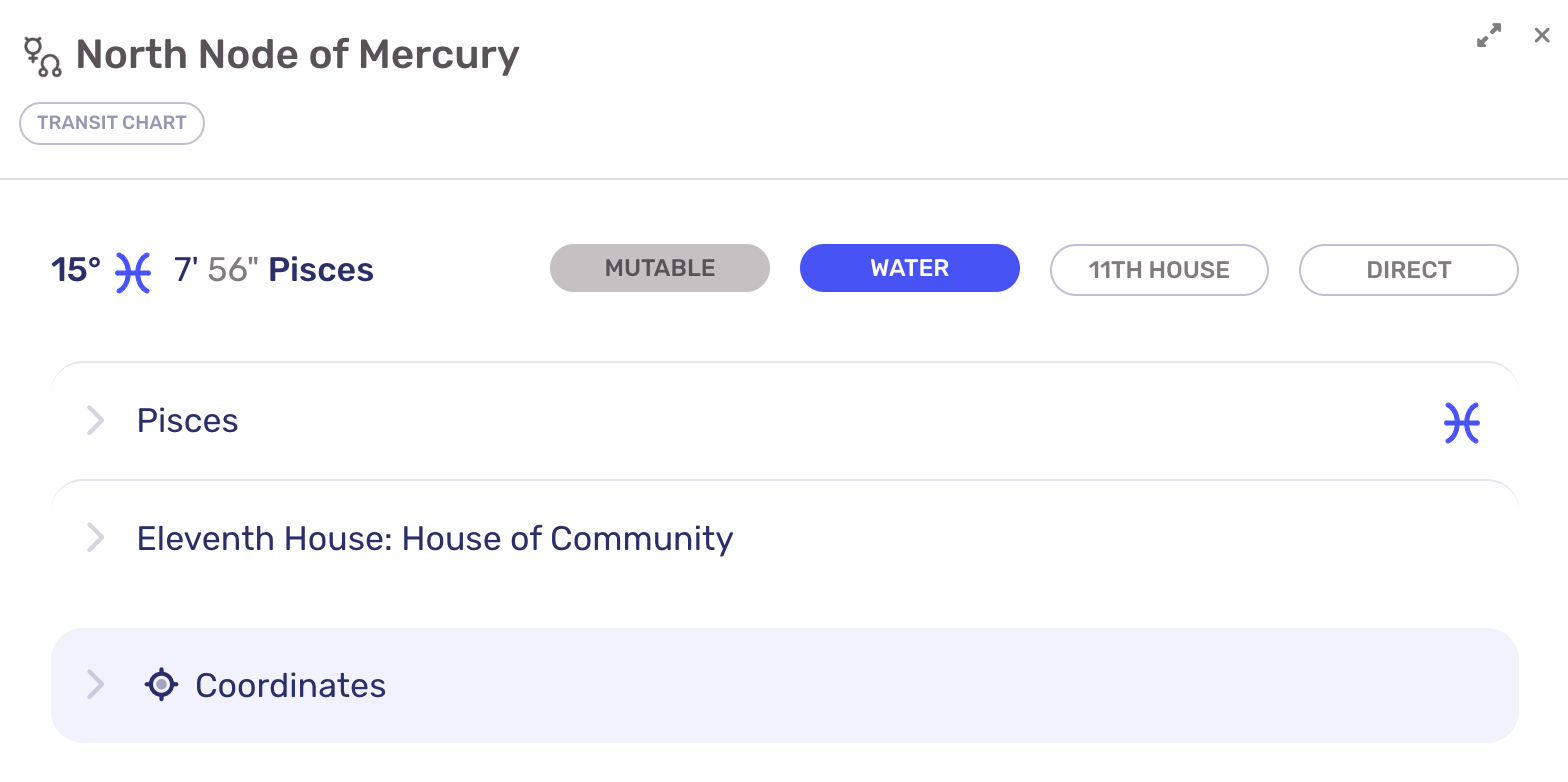This screenshot has width=1568, height=782.
Task: Expand the Pisces row chevron
Action: click(96, 421)
